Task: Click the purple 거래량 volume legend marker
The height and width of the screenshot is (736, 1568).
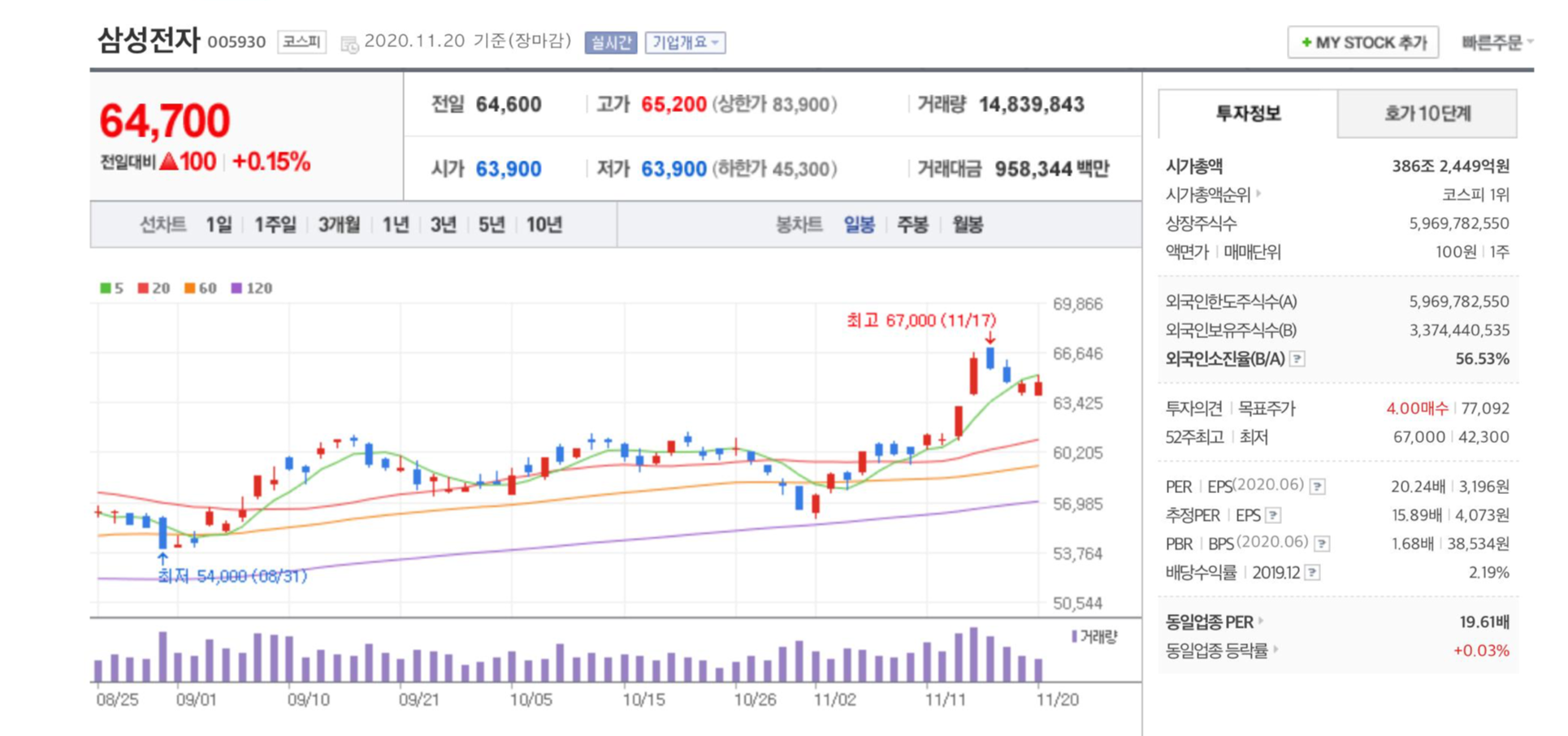Action: 1074,636
